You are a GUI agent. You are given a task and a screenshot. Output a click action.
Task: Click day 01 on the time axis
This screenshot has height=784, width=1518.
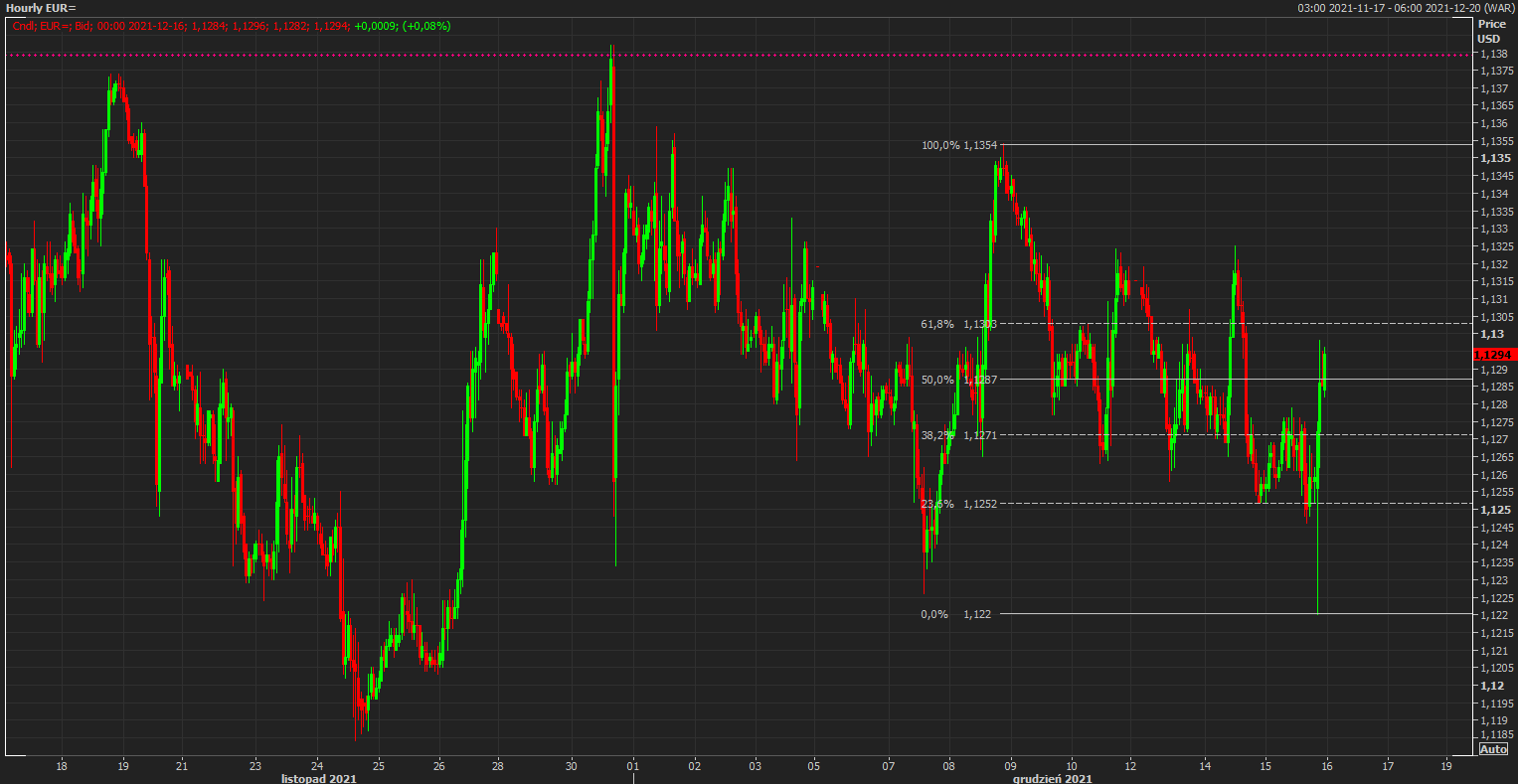click(632, 766)
